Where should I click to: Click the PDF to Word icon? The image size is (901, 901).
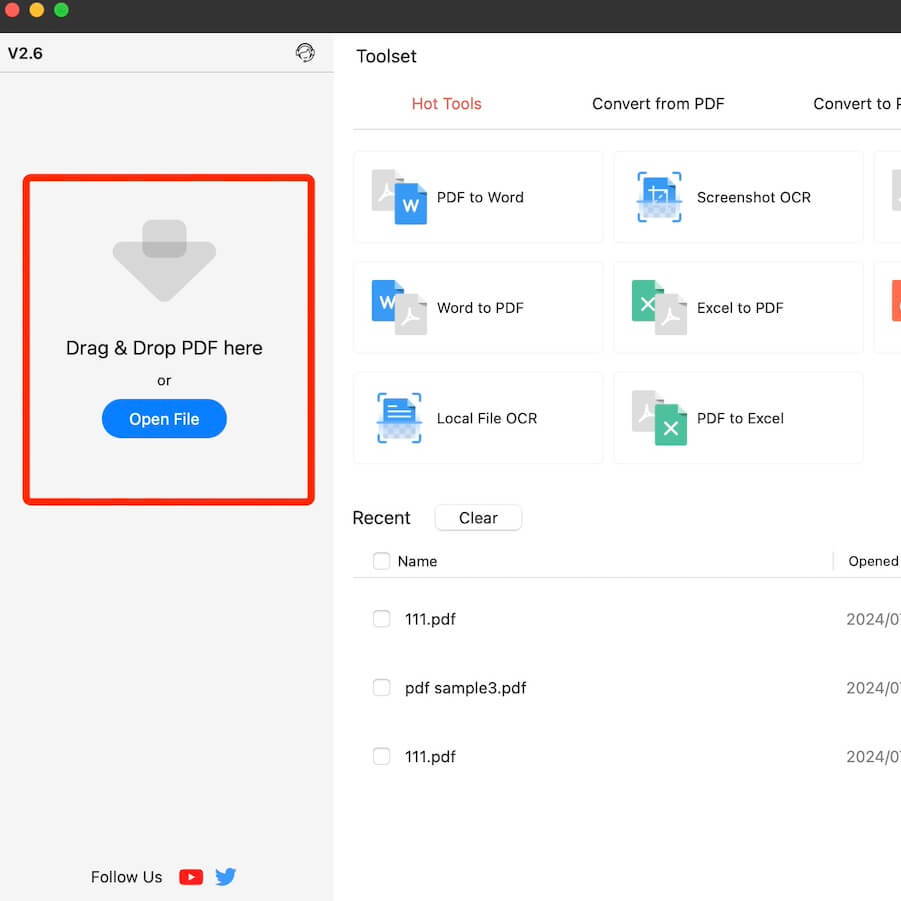(399, 197)
